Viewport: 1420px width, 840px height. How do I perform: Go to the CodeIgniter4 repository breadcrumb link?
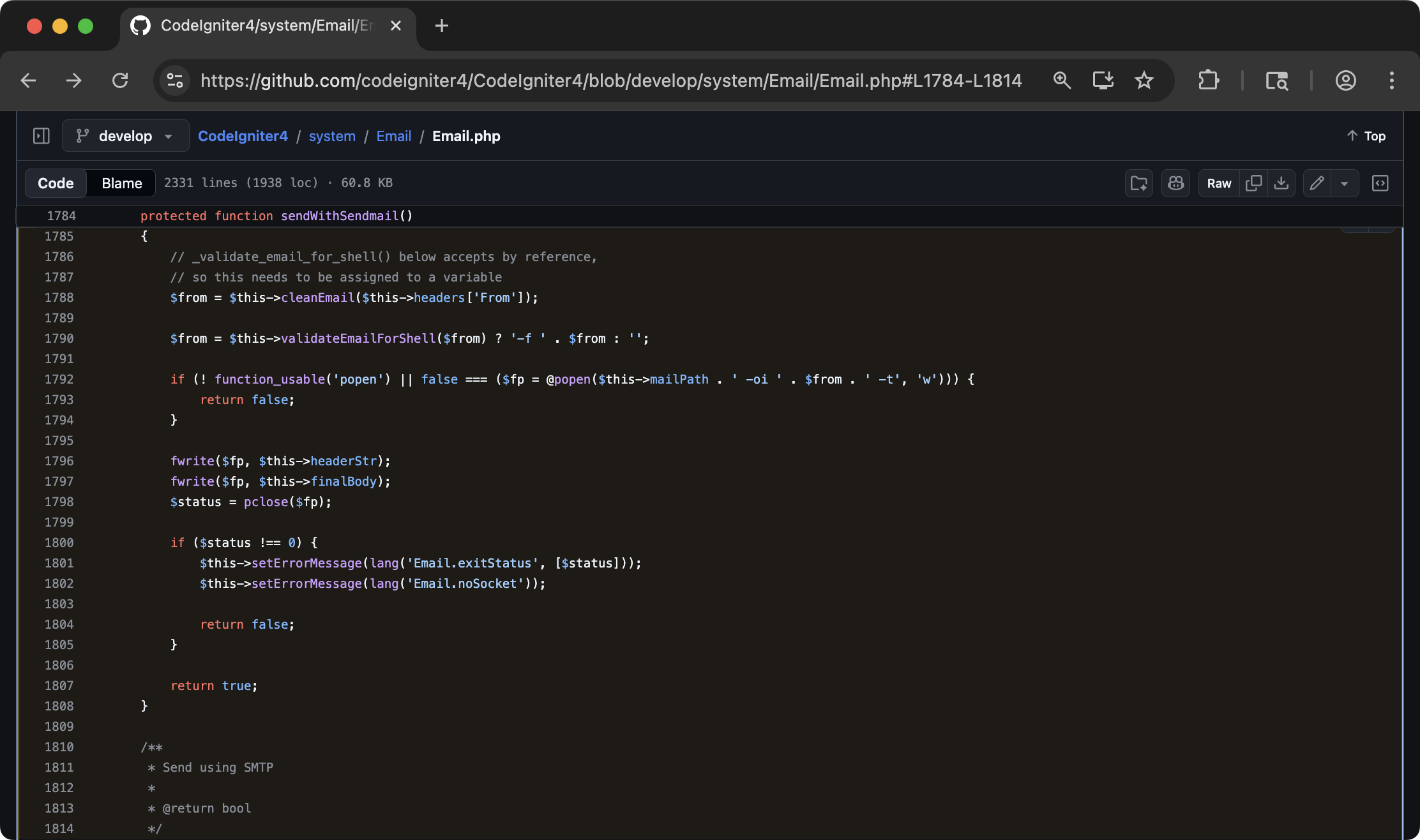pos(243,136)
